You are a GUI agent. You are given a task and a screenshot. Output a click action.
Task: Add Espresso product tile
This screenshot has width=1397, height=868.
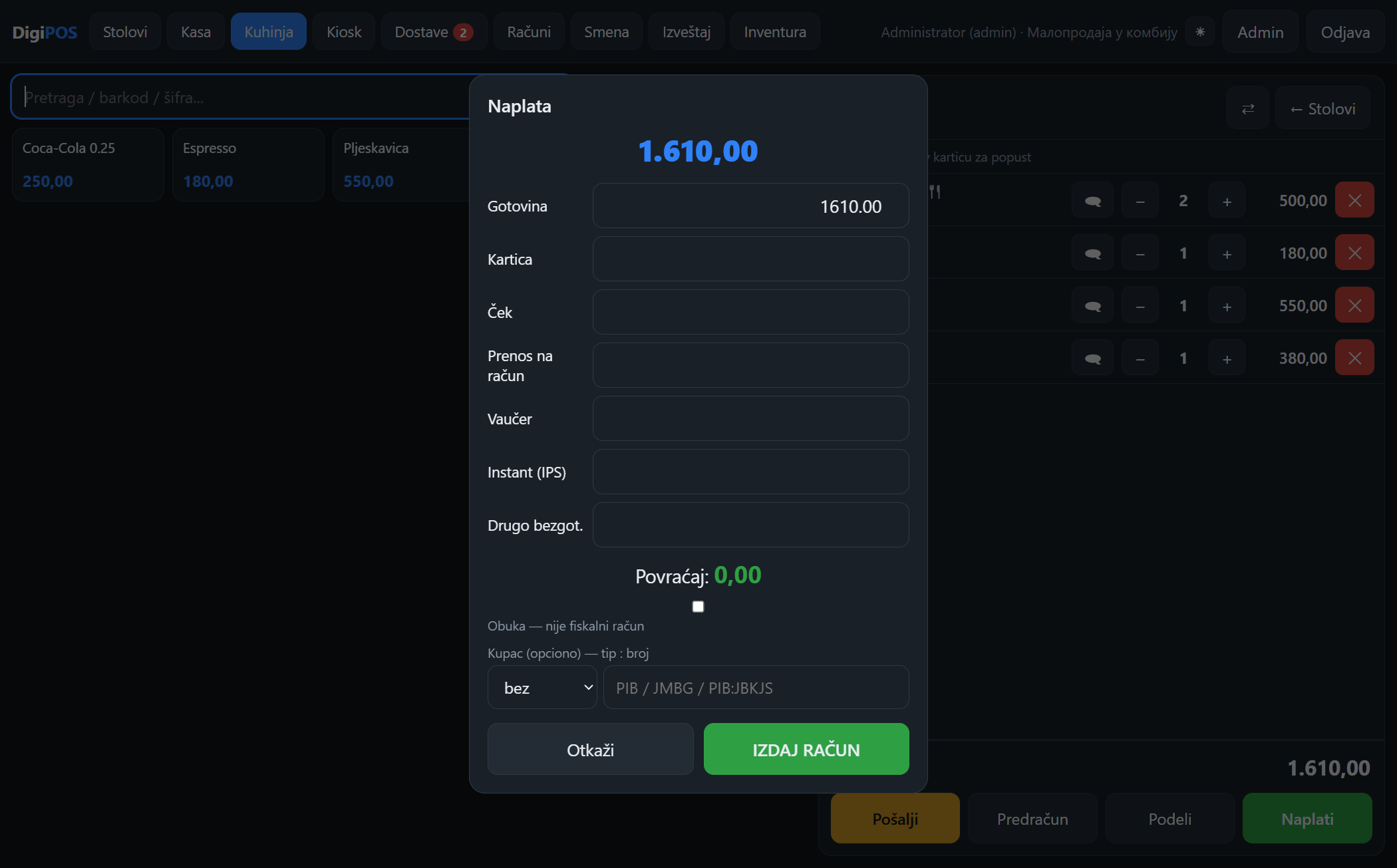pyautogui.click(x=248, y=164)
